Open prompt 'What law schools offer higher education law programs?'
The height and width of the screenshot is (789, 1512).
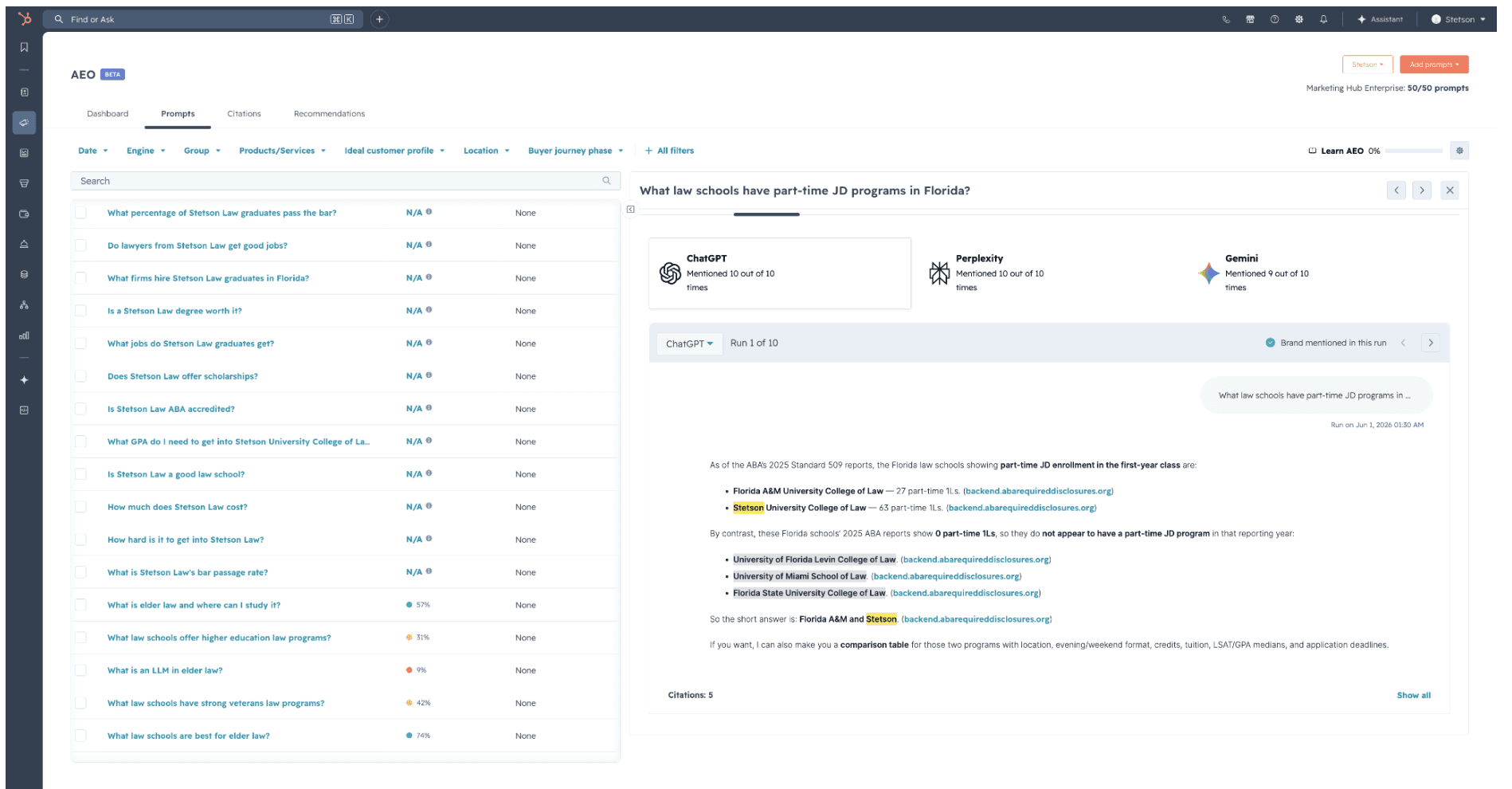point(219,638)
